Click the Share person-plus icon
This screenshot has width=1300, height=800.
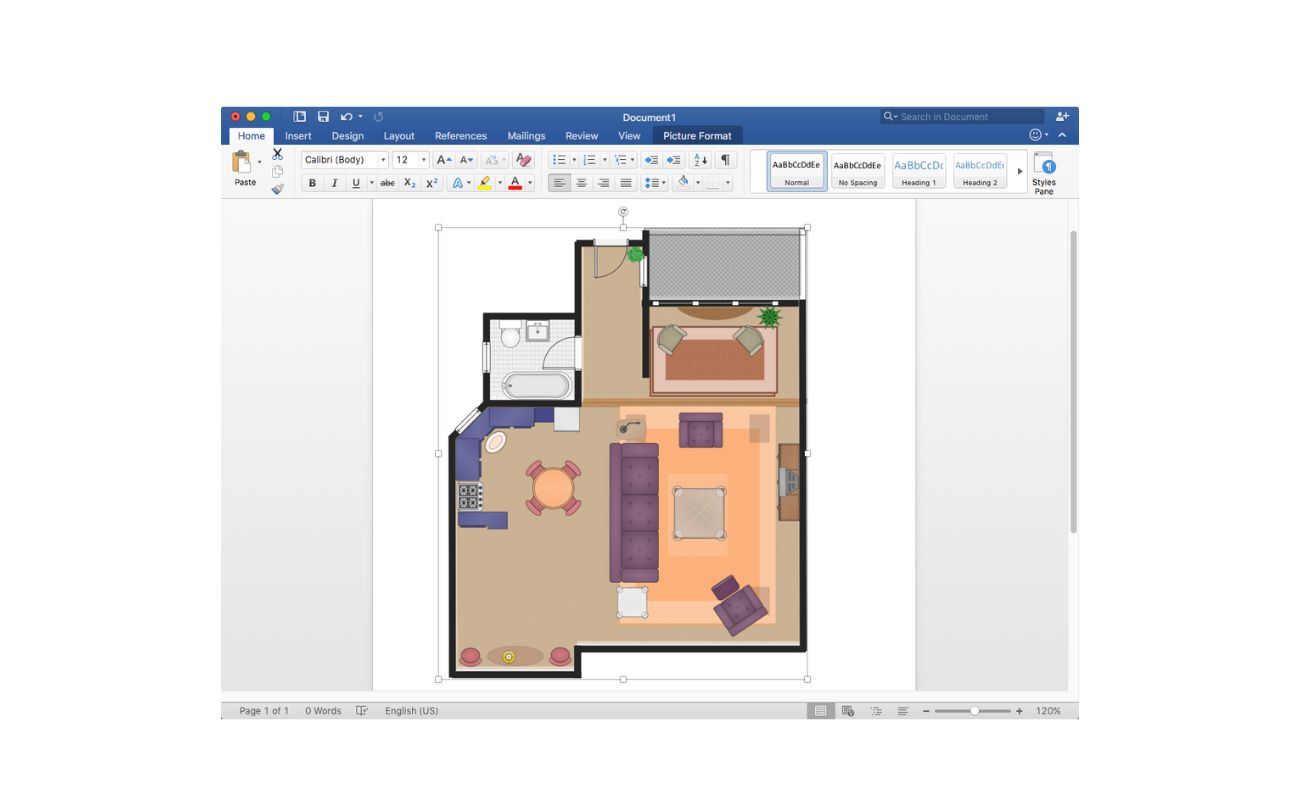coord(1062,117)
